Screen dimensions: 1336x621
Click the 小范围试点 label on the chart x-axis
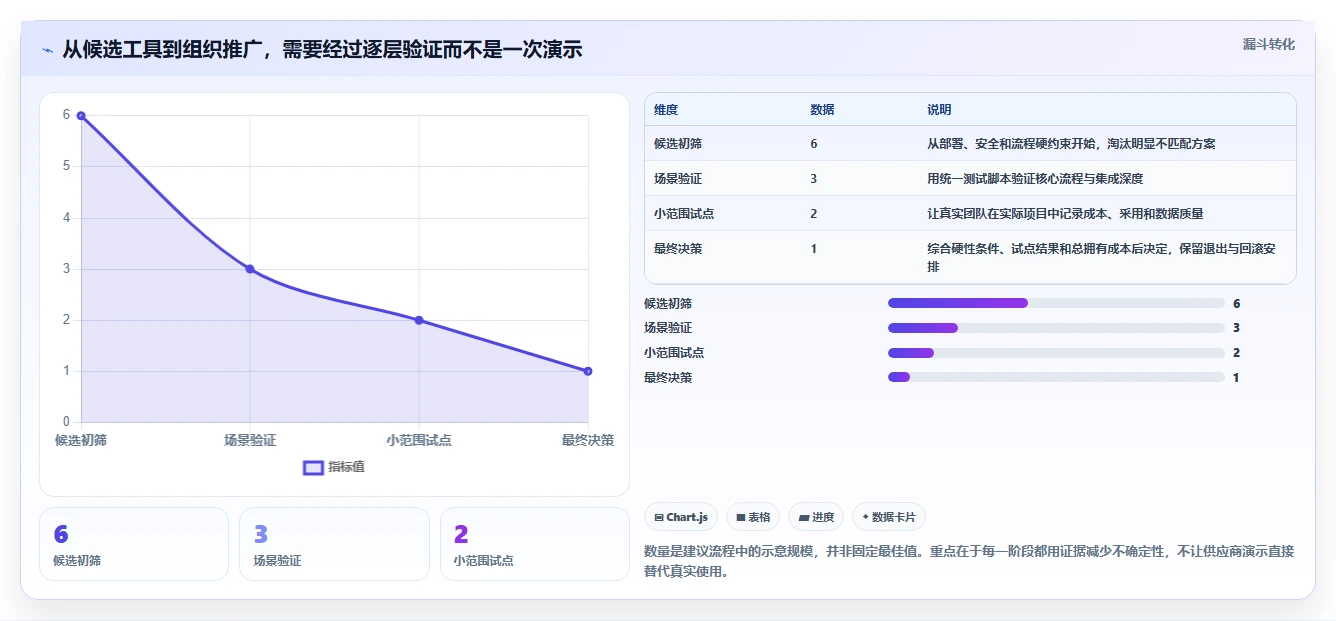click(419, 440)
